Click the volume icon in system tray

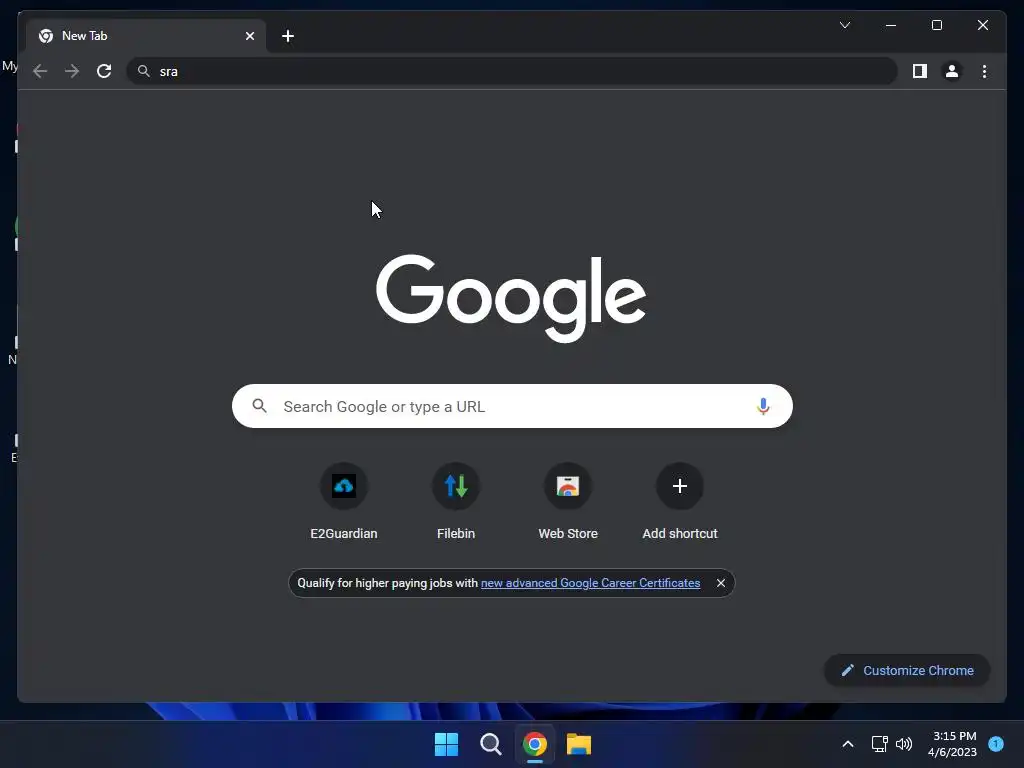(x=904, y=744)
